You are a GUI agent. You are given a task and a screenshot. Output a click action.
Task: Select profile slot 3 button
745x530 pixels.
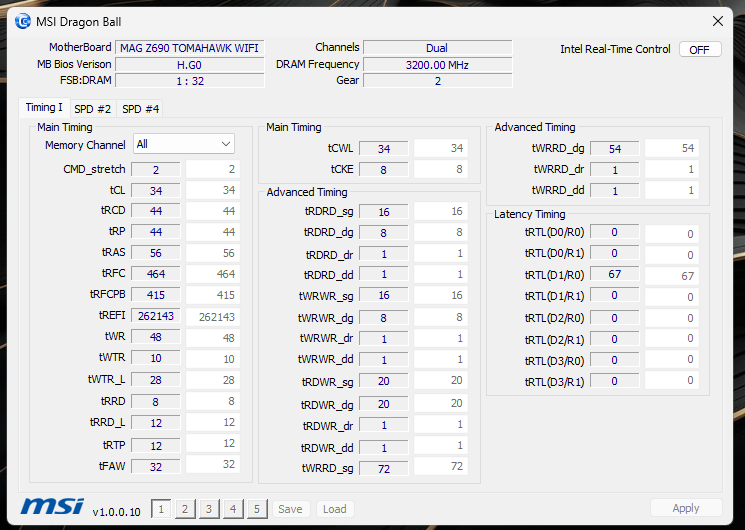pyautogui.click(x=209, y=509)
